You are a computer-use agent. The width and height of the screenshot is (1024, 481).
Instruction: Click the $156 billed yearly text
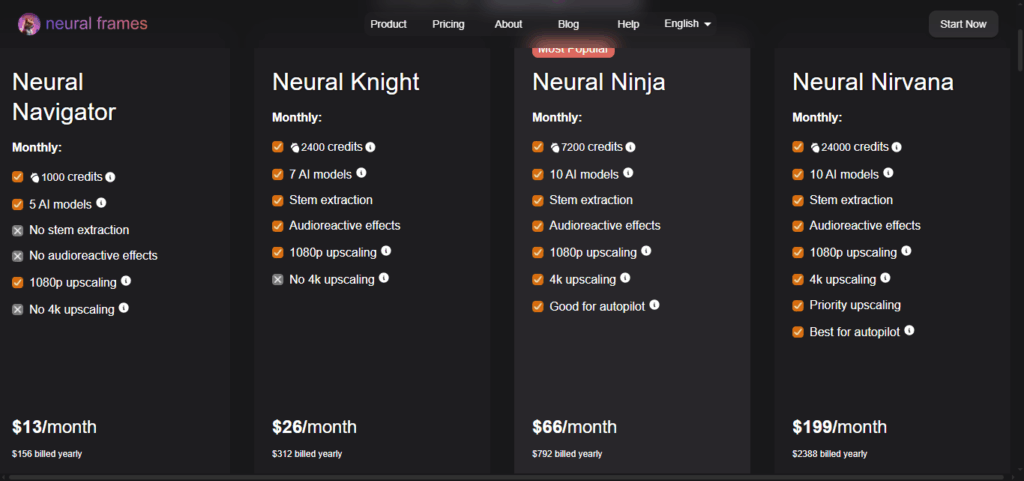[47, 454]
